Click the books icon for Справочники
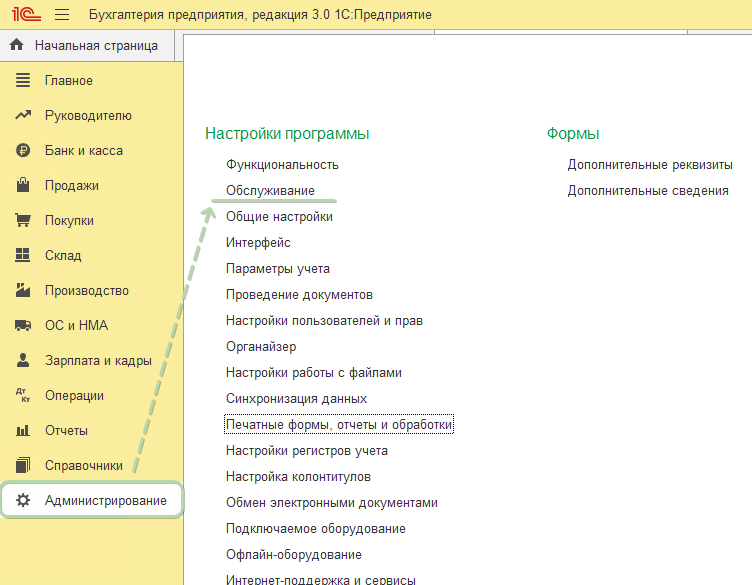Image resolution: width=752 pixels, height=585 pixels. point(23,465)
